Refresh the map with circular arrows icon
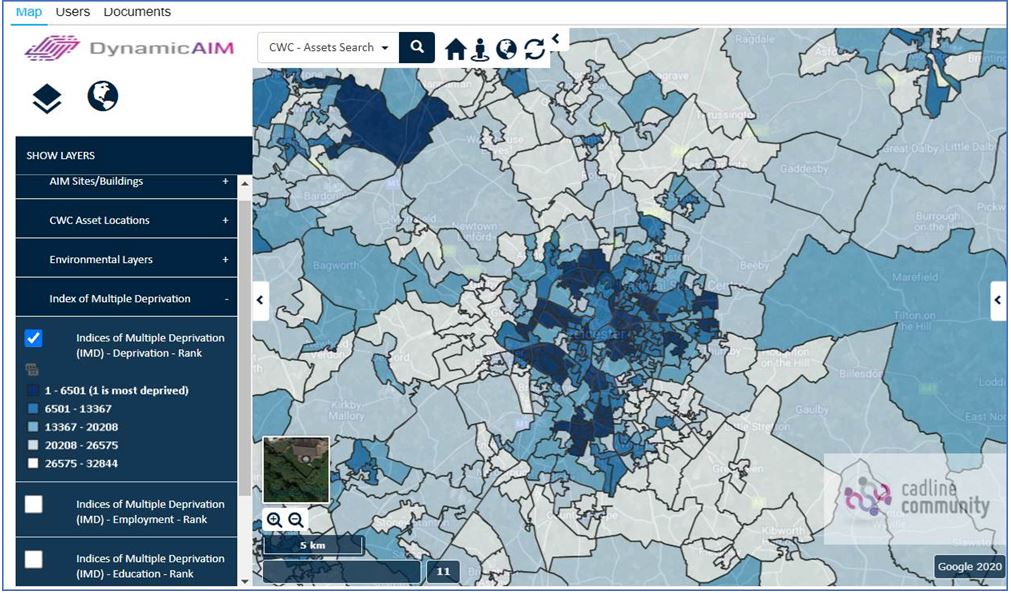The image size is (1011, 593). (x=535, y=49)
